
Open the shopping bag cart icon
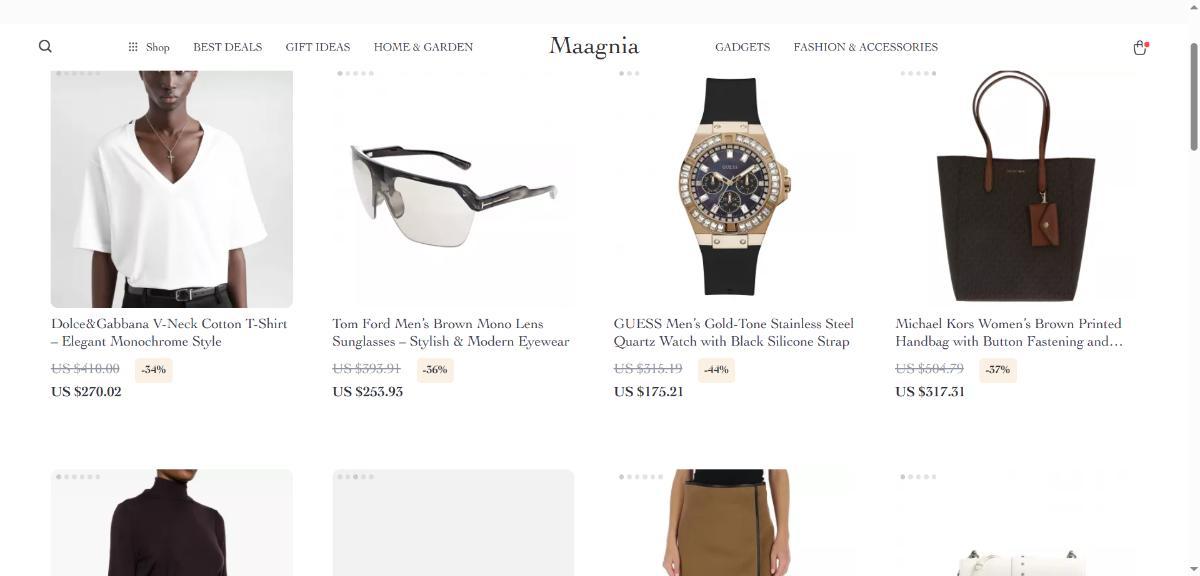[1140, 47]
